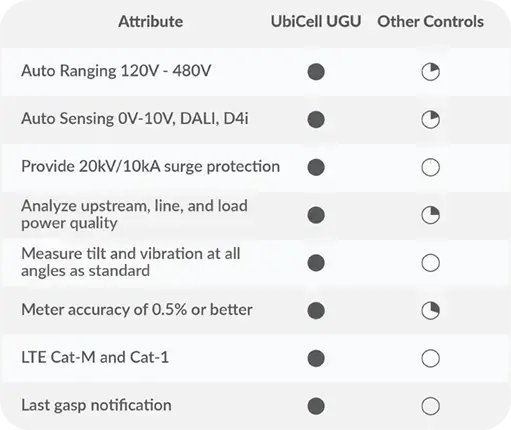This screenshot has height=430, width=511.
Task: Select the filled dot for surge protection
Action: tap(316, 167)
